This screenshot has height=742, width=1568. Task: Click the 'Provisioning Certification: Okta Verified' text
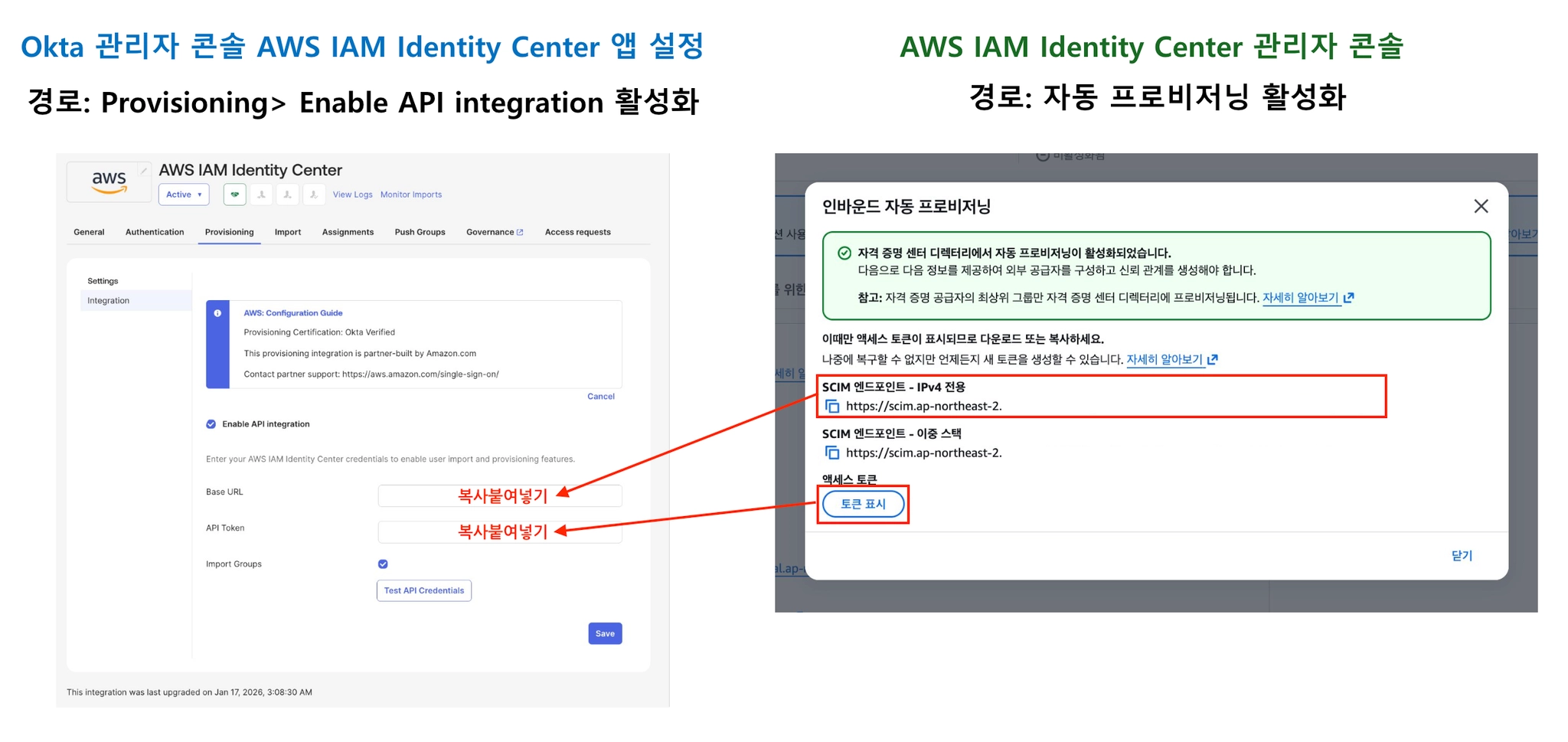pyautogui.click(x=319, y=332)
